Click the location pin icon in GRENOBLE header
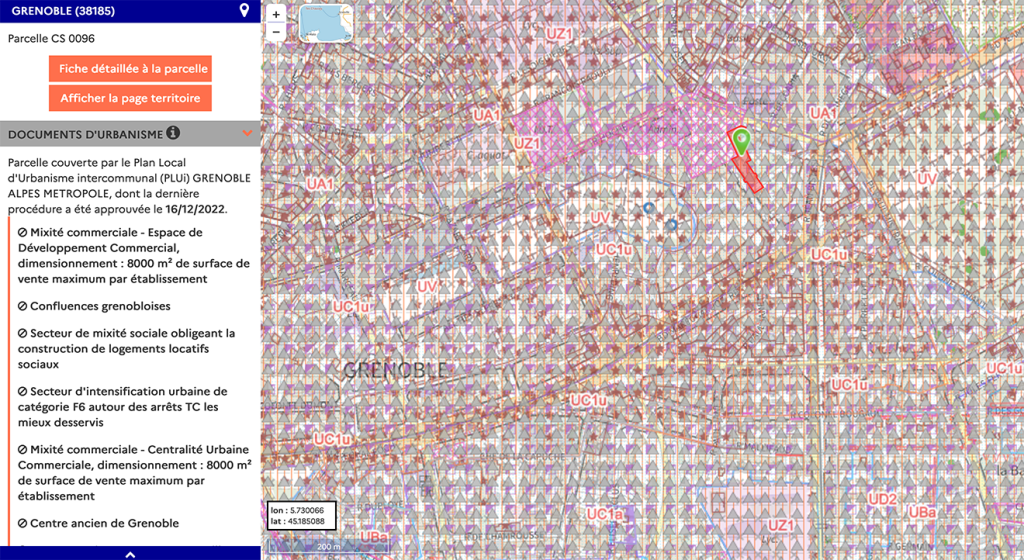Viewport: 1024px width, 560px height. click(x=244, y=11)
